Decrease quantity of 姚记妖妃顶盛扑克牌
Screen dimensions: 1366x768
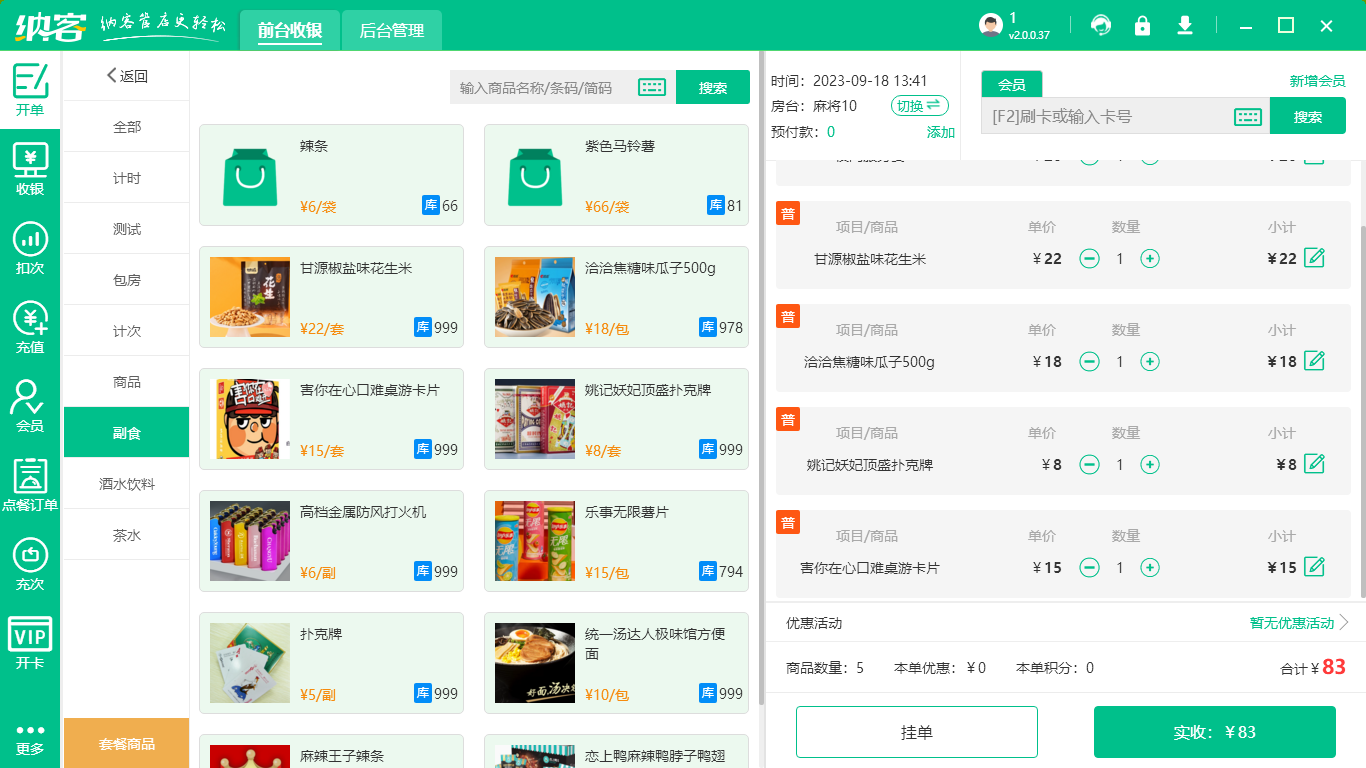(1090, 465)
